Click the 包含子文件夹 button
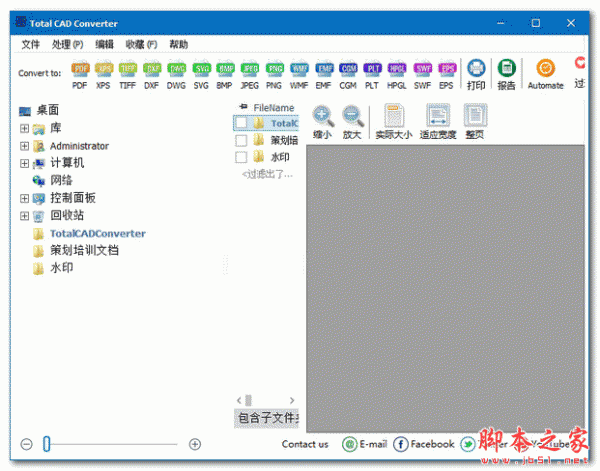Screen dimensions: 600x471 point(267,418)
